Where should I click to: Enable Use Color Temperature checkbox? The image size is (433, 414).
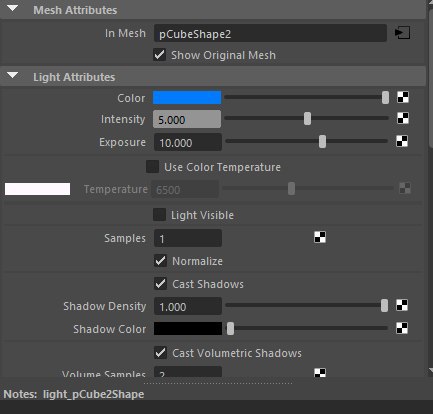(x=152, y=166)
